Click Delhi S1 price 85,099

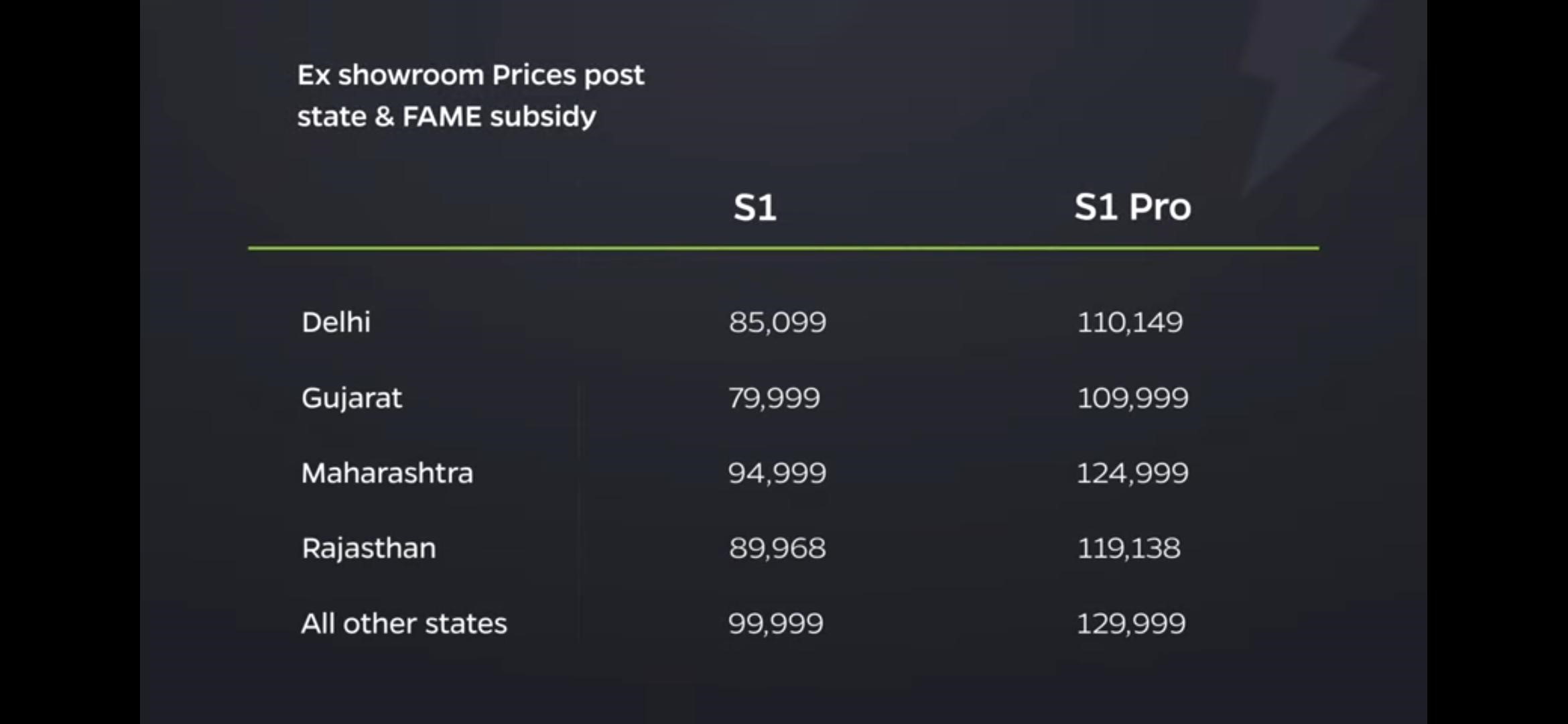[777, 322]
